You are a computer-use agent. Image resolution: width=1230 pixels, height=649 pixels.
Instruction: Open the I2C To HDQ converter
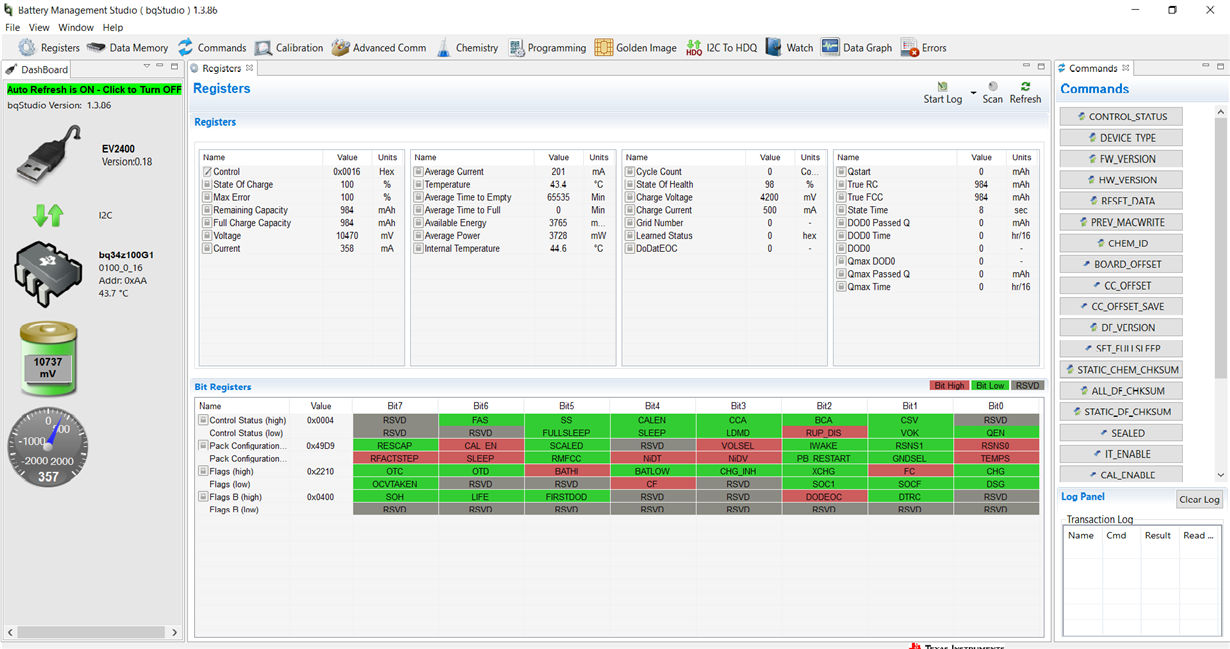722,48
